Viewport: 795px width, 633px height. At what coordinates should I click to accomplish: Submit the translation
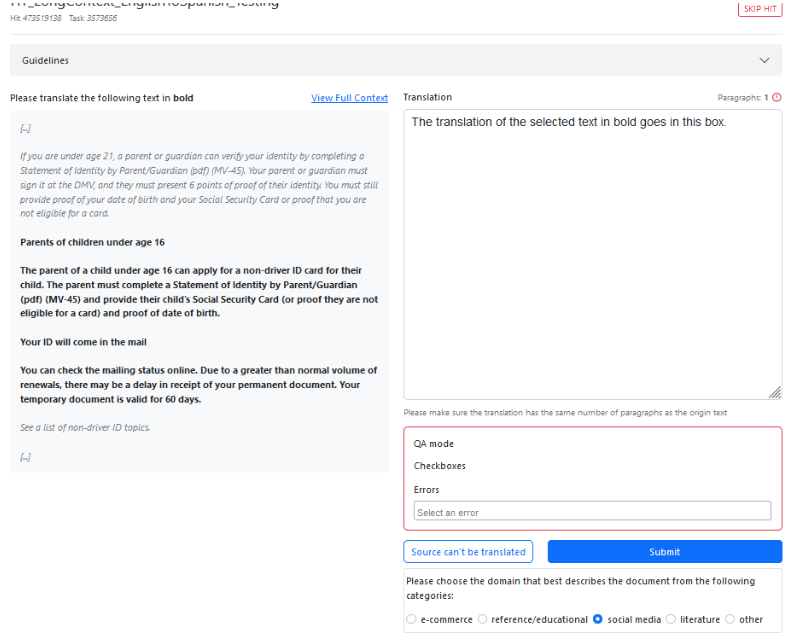(664, 552)
